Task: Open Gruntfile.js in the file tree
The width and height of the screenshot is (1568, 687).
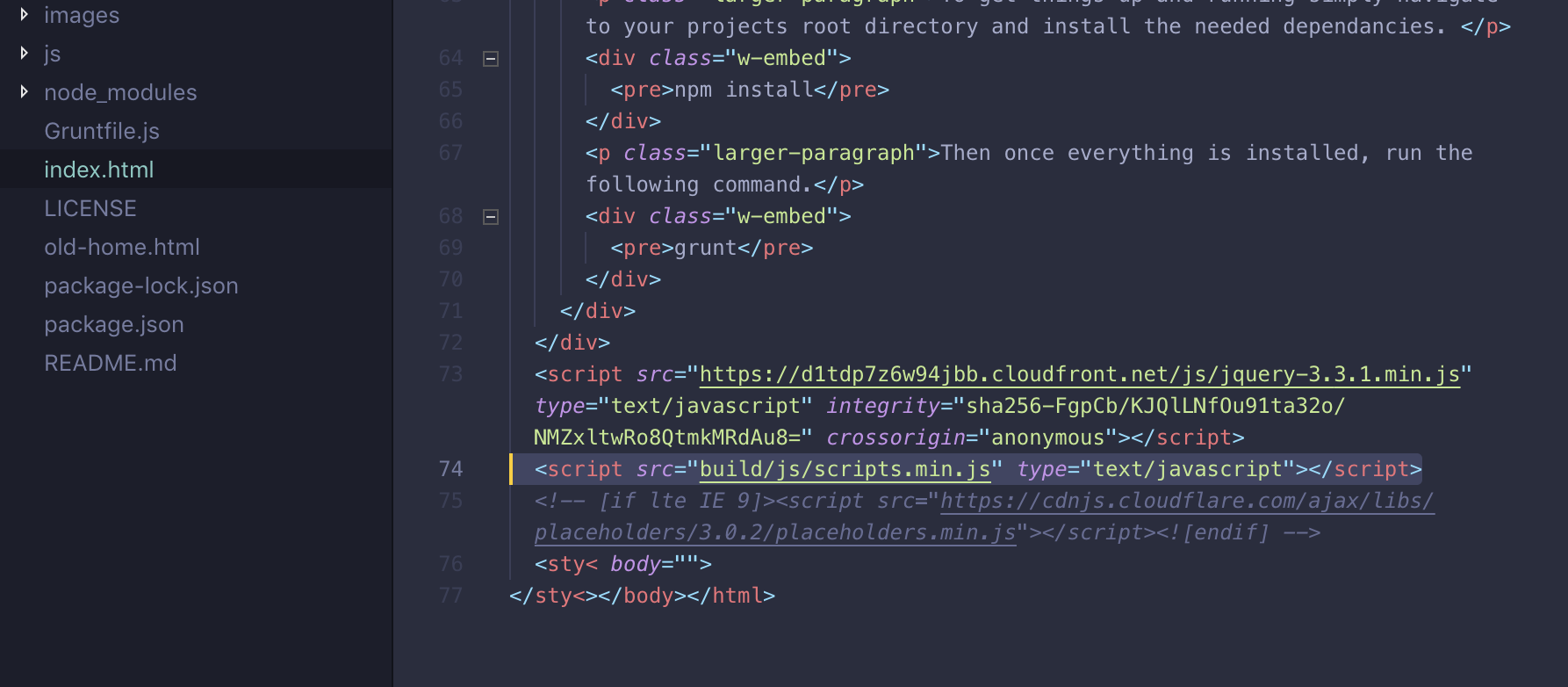Action: 102,131
